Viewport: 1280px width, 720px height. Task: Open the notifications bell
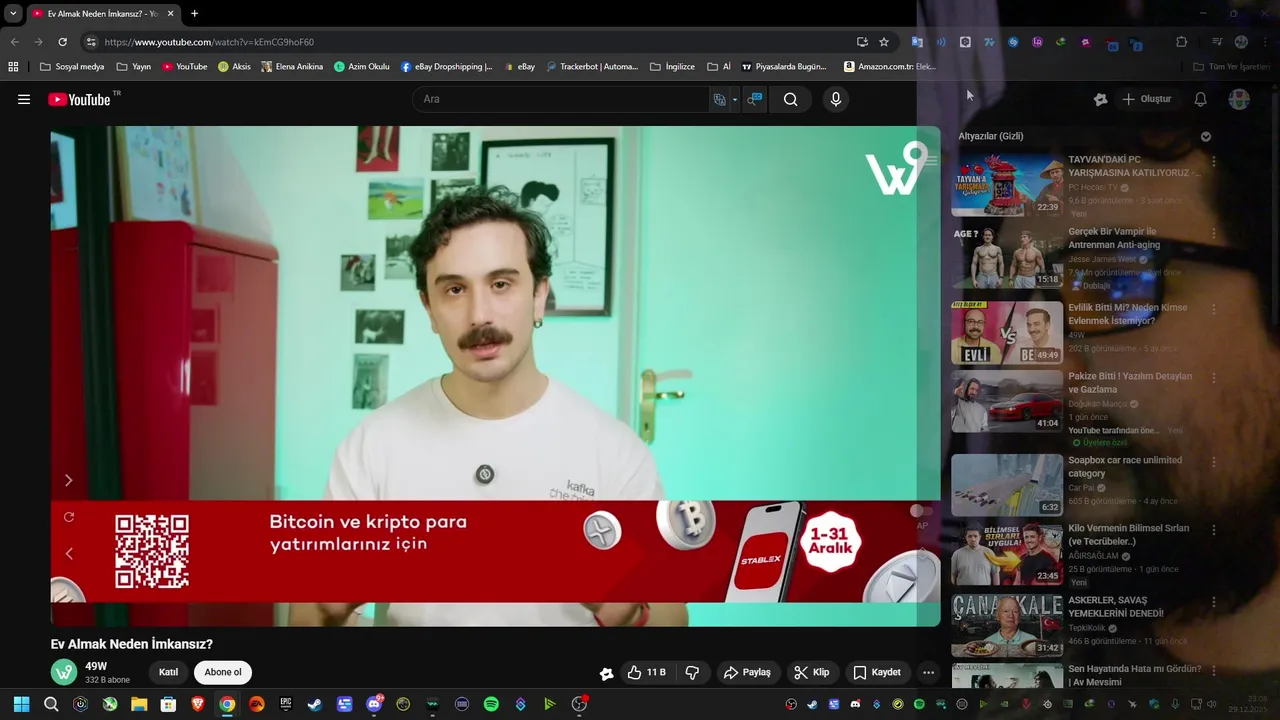click(1201, 99)
